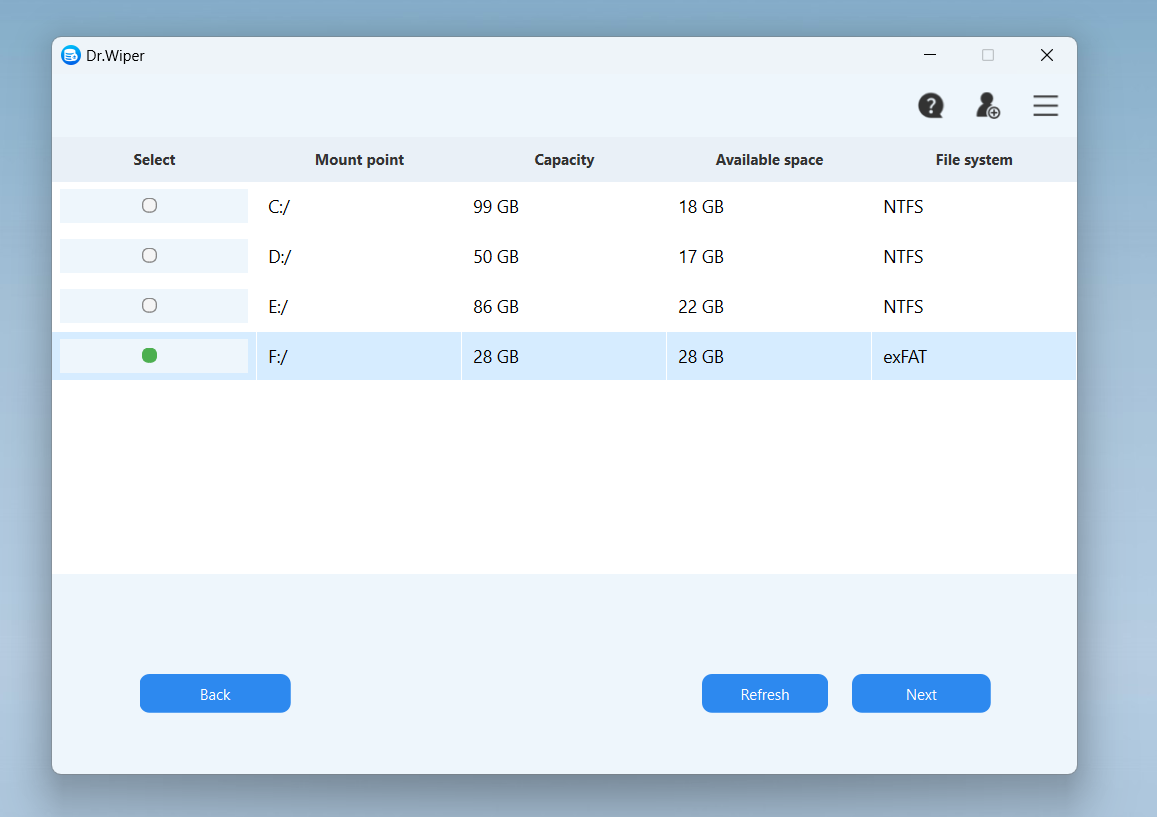The height and width of the screenshot is (817, 1157).
Task: Open the hamburger menu
Action: [x=1045, y=106]
